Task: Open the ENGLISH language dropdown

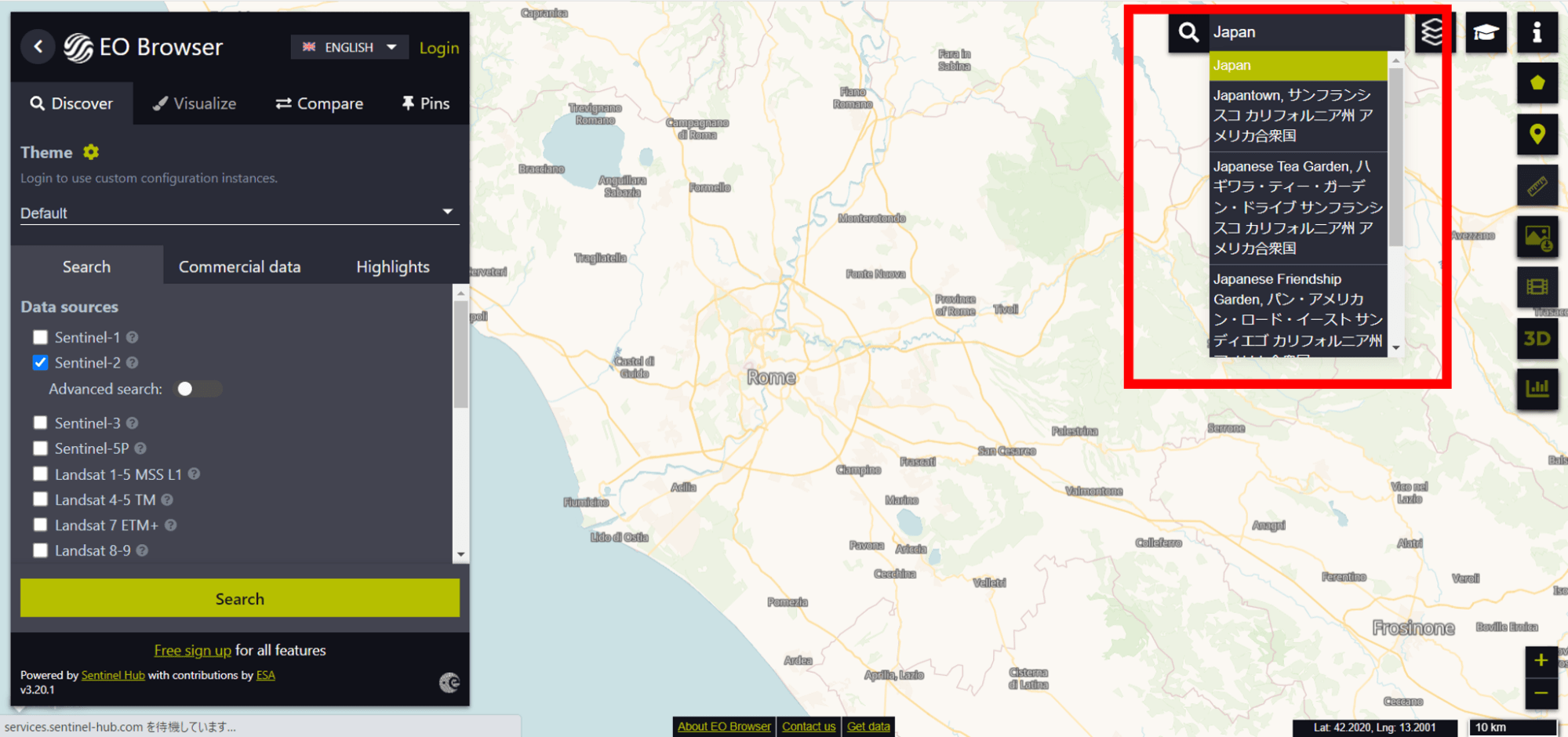Action: pos(350,47)
